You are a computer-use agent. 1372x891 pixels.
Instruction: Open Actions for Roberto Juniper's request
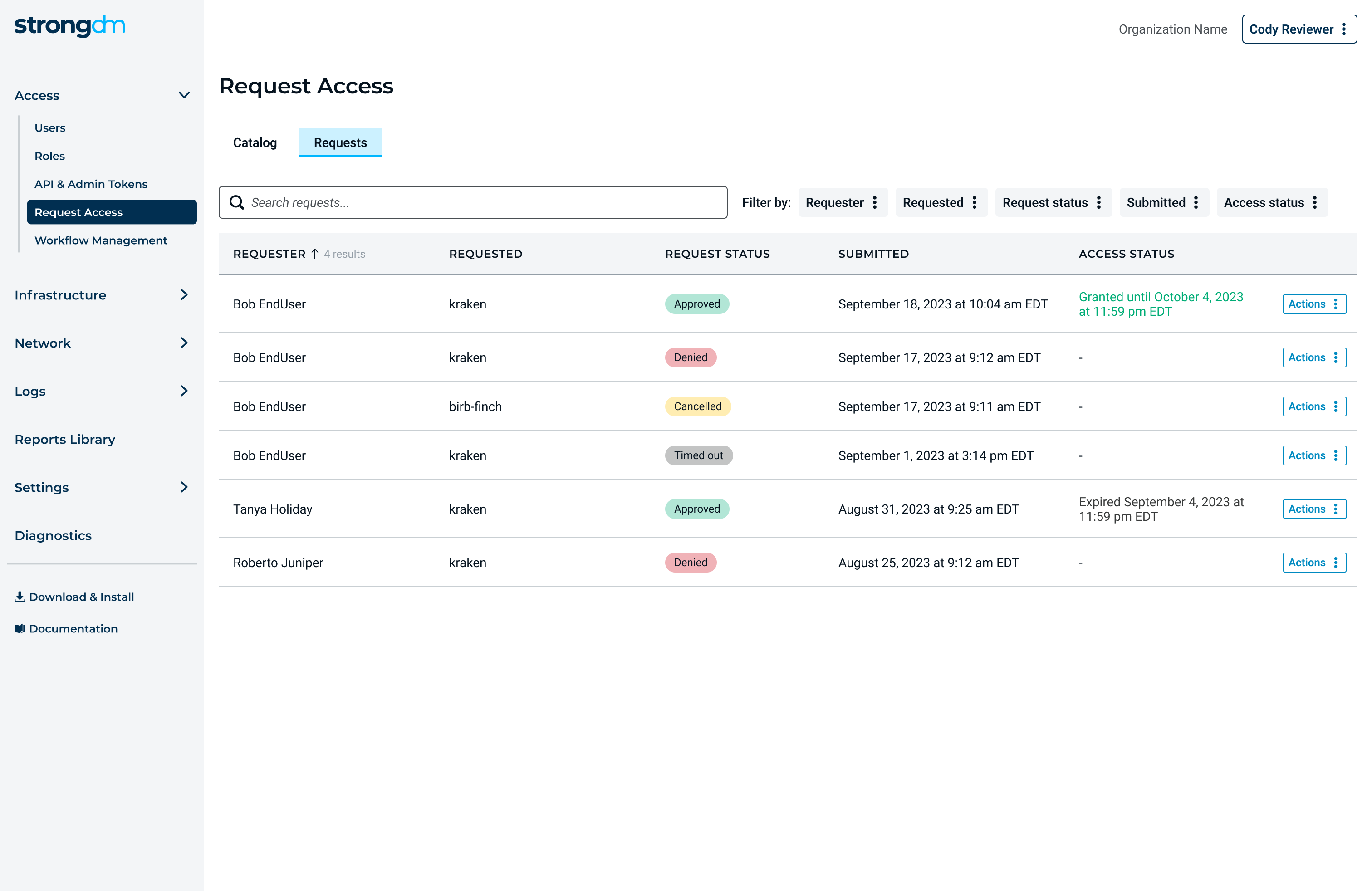[1314, 563]
